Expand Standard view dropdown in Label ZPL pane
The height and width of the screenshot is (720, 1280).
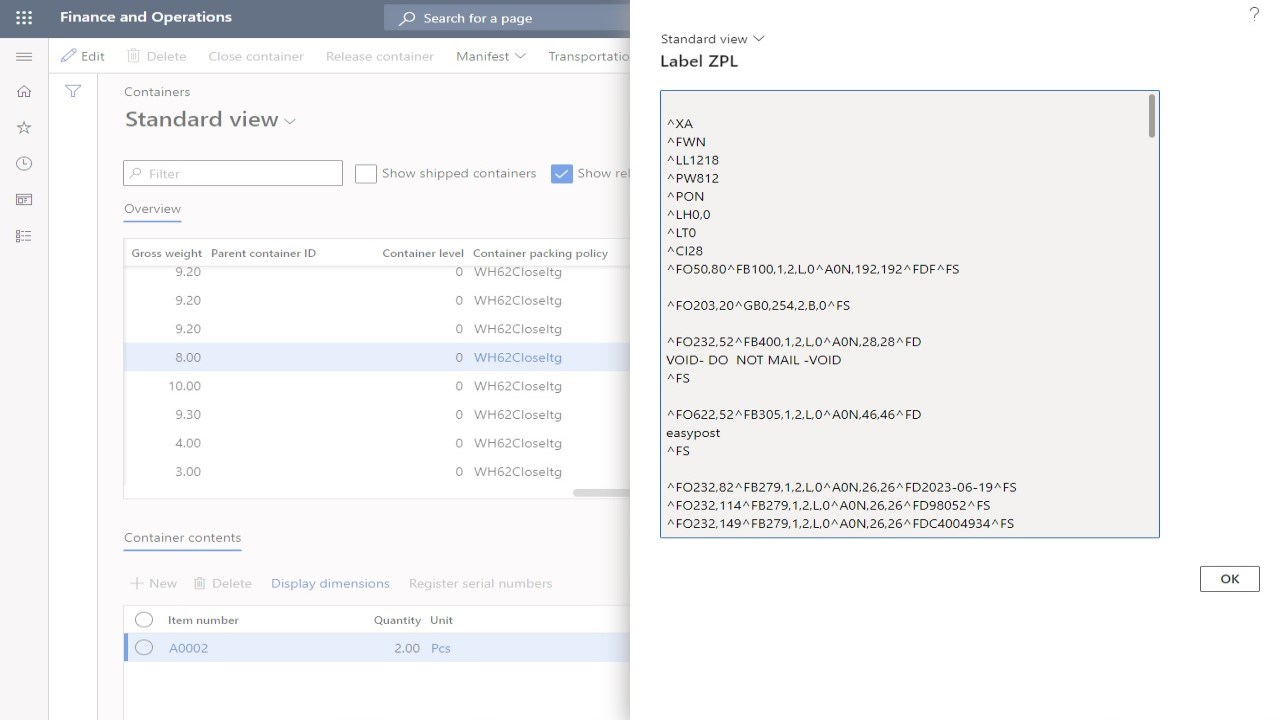[712, 38]
